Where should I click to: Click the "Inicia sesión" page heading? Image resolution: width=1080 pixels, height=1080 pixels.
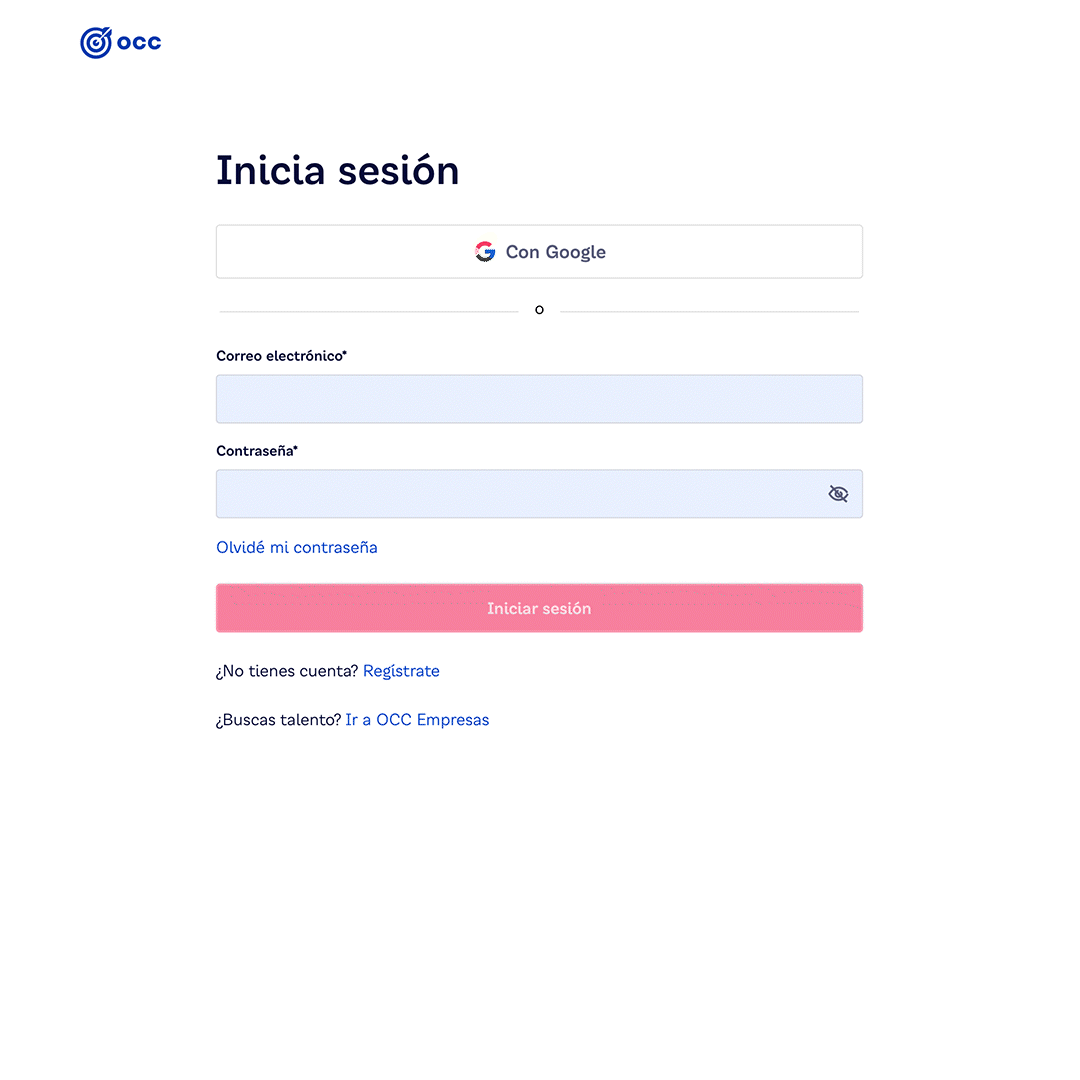click(337, 170)
